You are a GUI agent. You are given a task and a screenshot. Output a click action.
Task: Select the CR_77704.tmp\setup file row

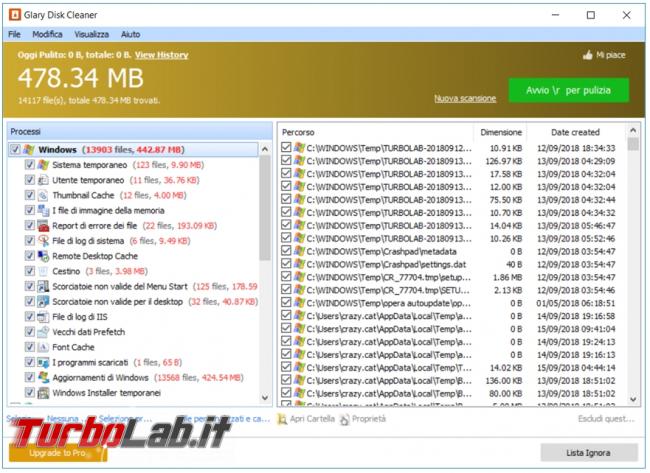(x=453, y=277)
